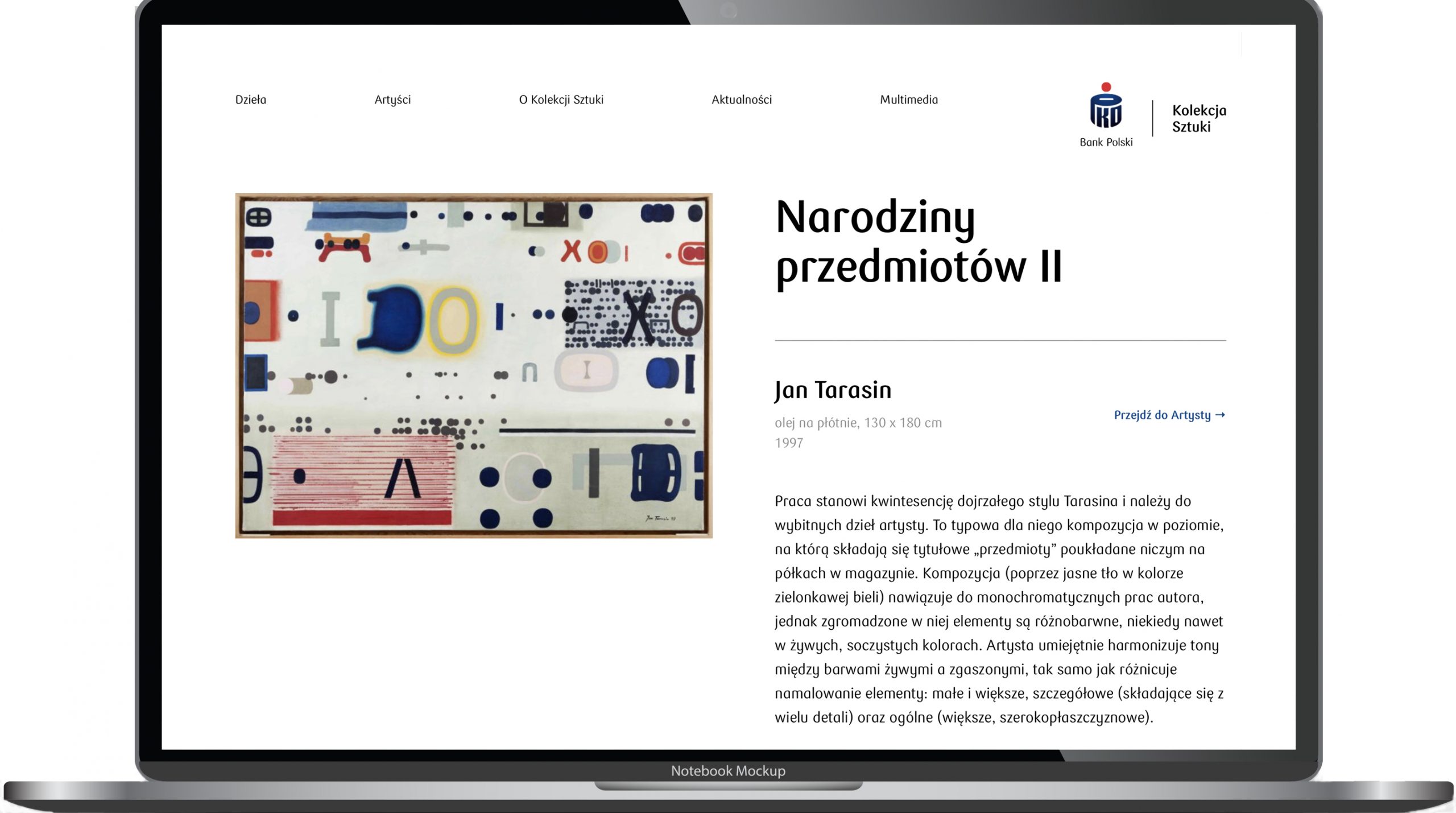Click the Bank Polski caption under logo
This screenshot has height=813, width=1456.
point(1106,142)
